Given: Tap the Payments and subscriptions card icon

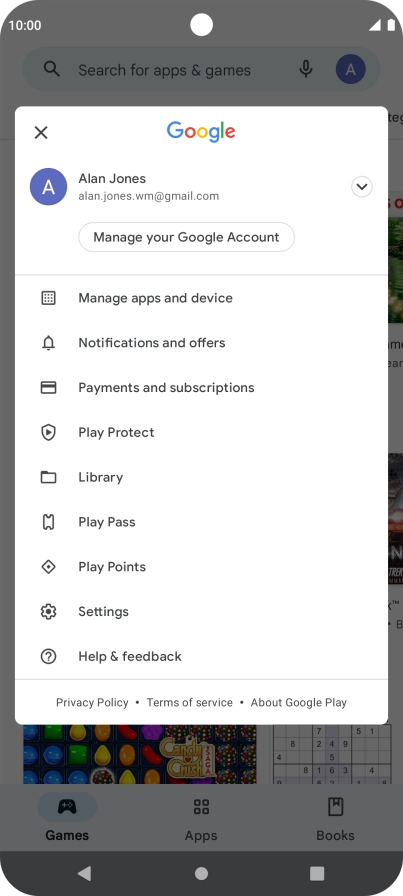Looking at the screenshot, I should 49,387.
